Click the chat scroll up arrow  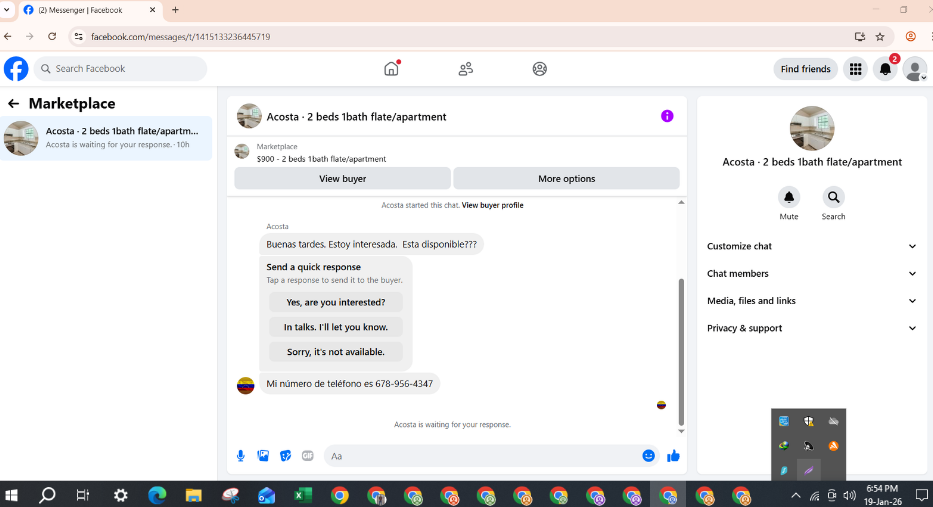tap(681, 202)
